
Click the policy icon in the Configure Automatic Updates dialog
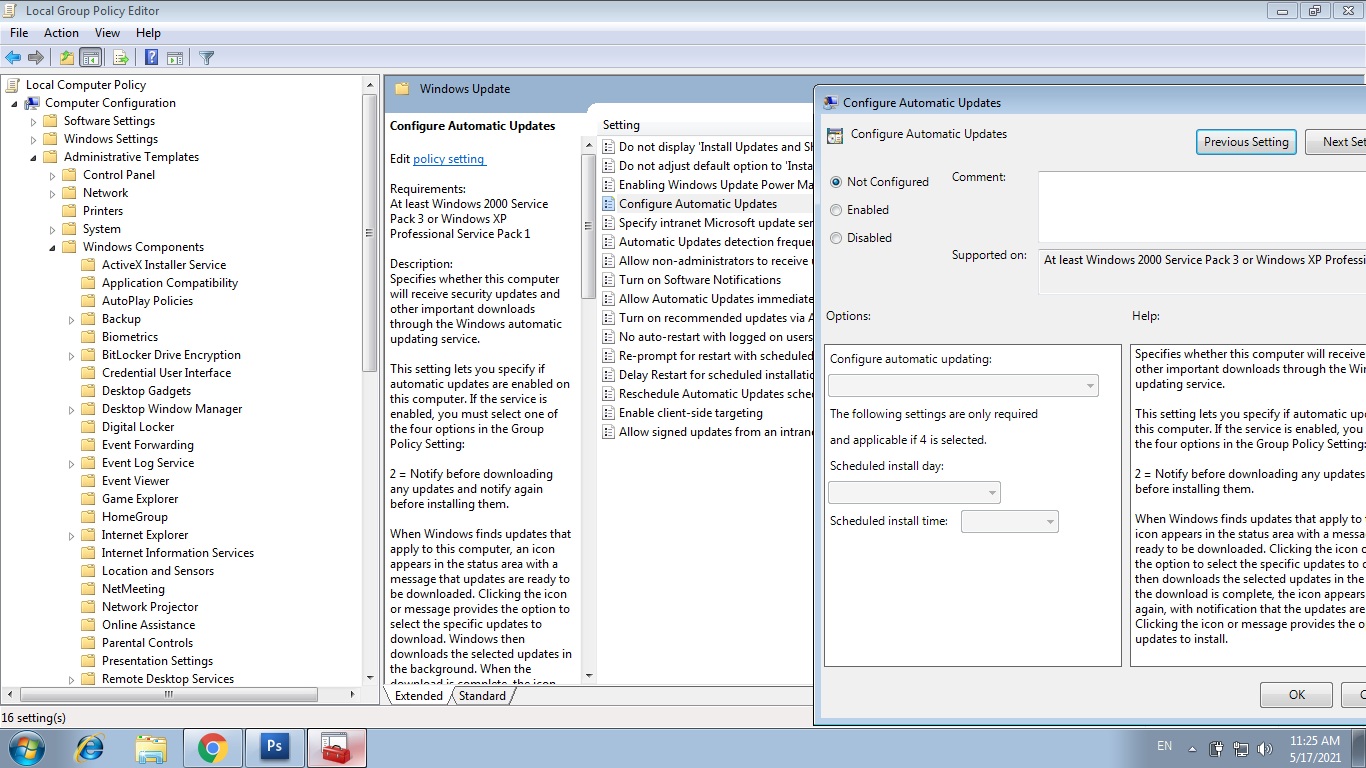tap(834, 135)
